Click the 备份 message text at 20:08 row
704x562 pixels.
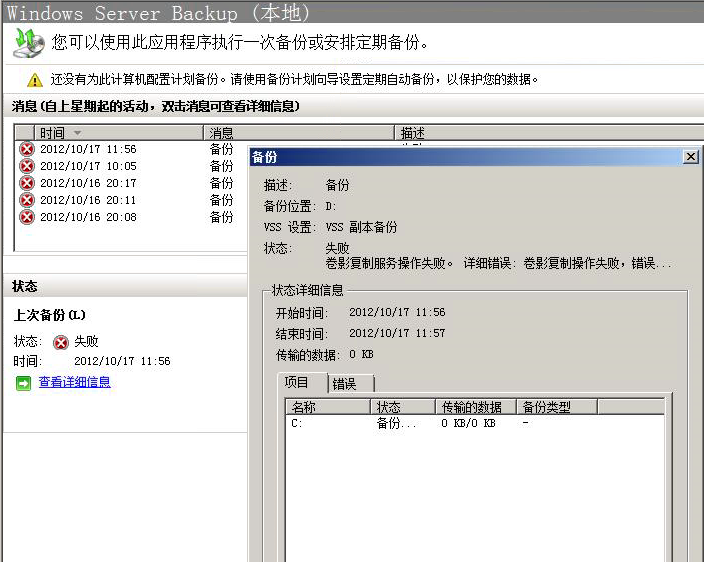click(221, 217)
